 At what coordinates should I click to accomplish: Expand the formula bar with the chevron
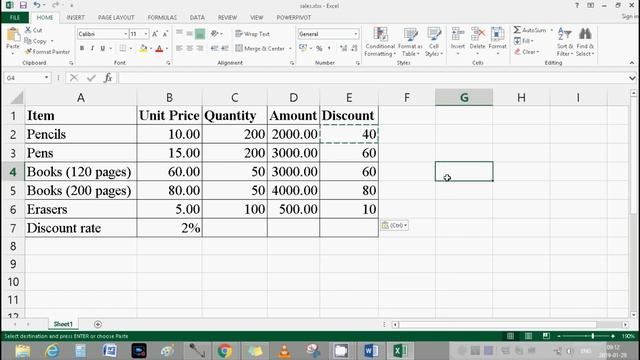[x=632, y=78]
